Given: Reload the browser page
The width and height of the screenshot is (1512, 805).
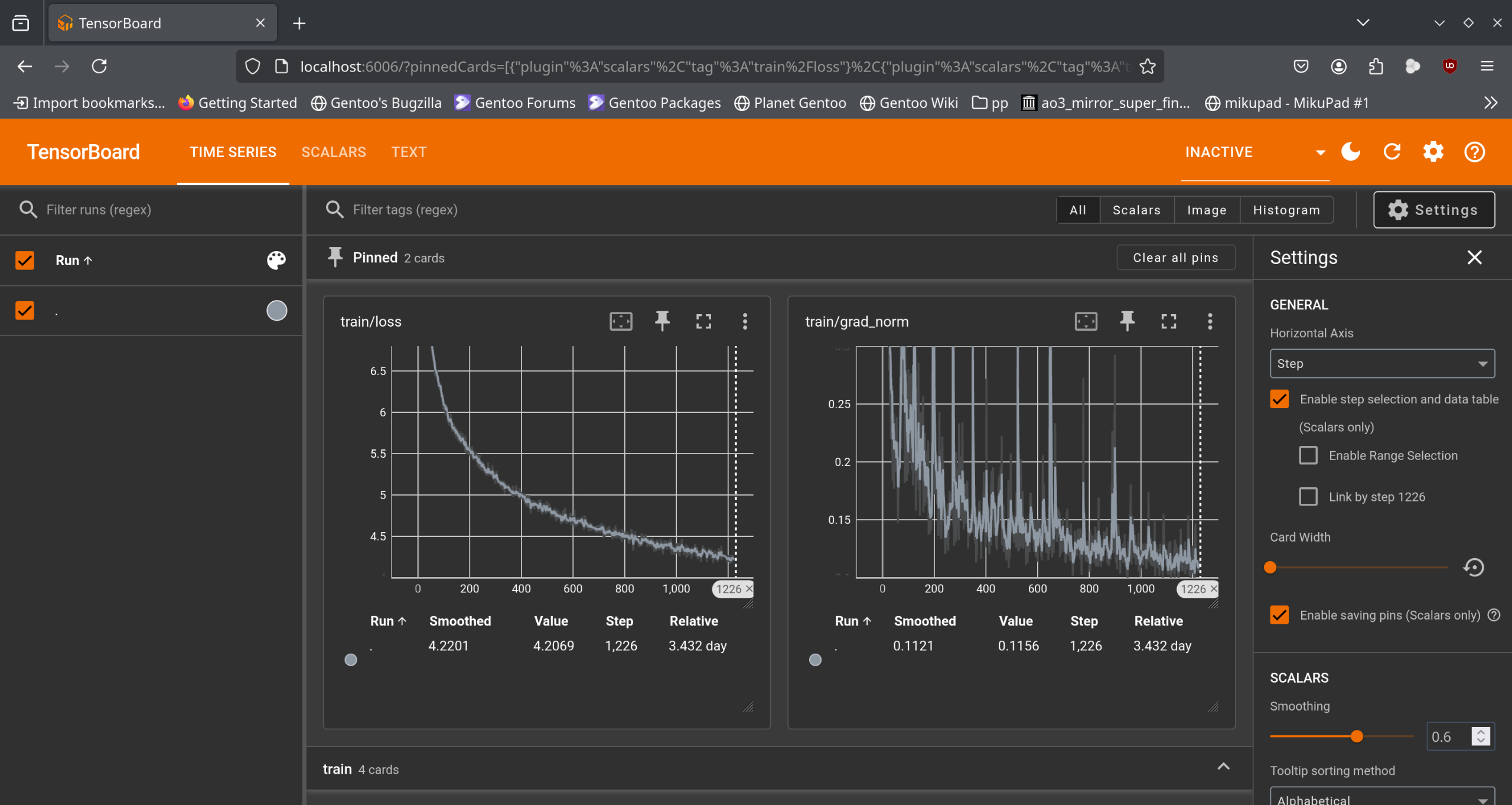Looking at the screenshot, I should coord(99,66).
